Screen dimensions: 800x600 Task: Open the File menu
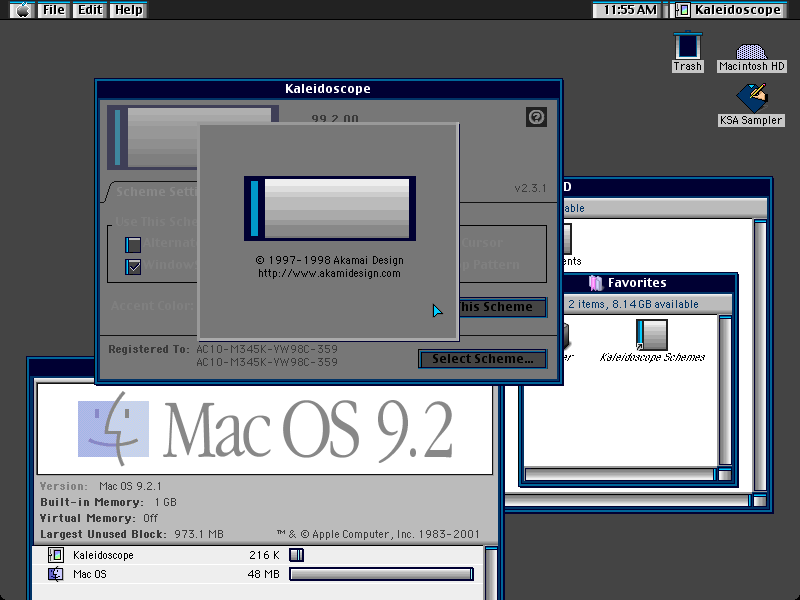(x=54, y=10)
